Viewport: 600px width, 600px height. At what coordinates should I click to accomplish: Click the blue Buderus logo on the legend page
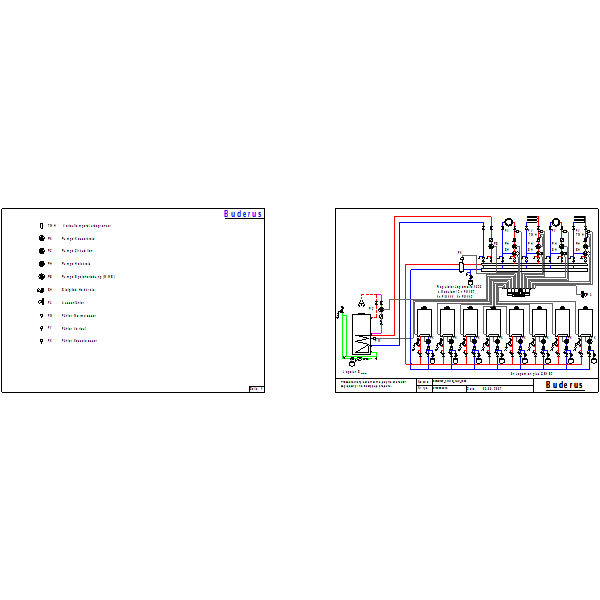243,214
